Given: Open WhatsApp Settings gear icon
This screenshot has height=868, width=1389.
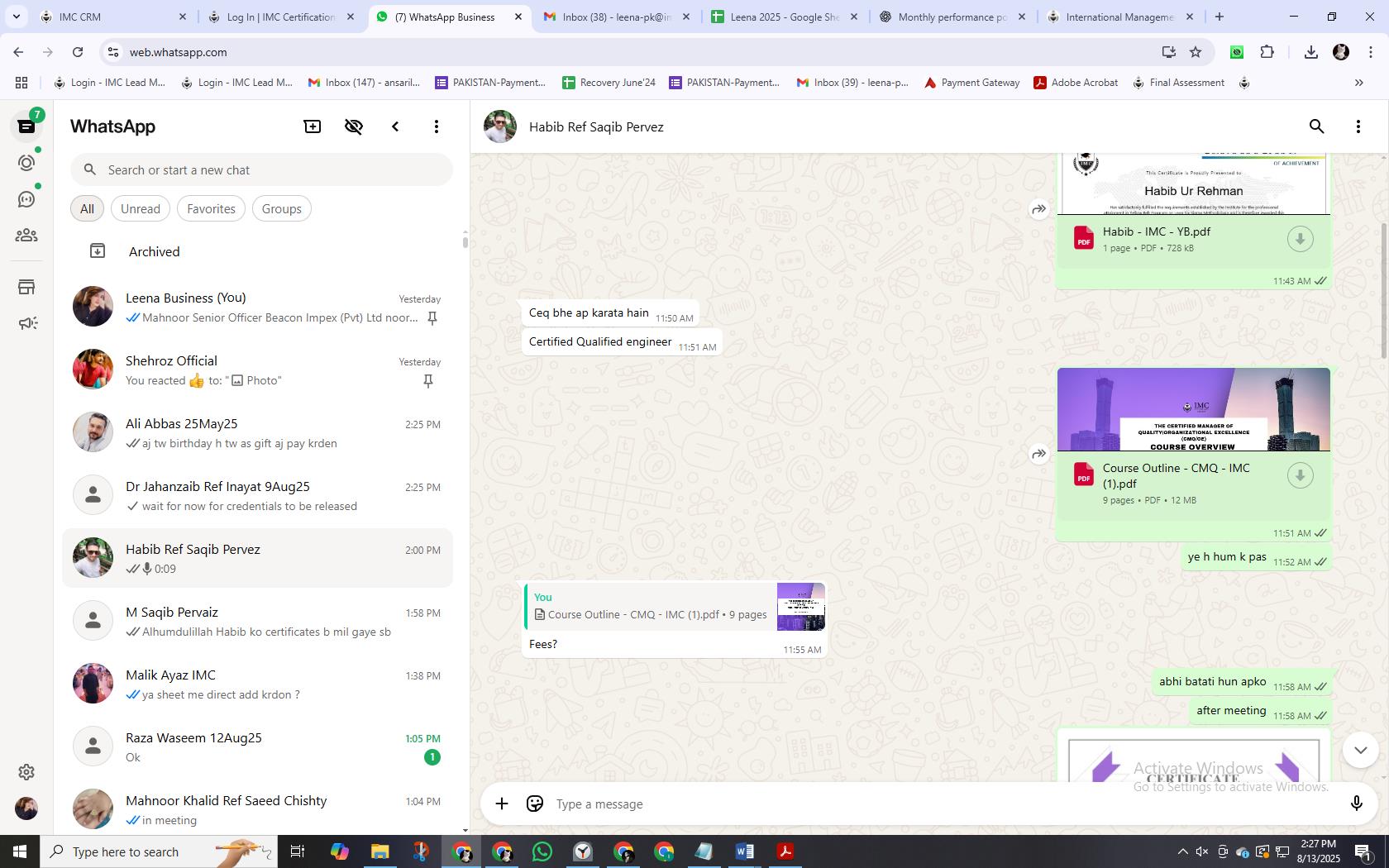Looking at the screenshot, I should click(26, 771).
